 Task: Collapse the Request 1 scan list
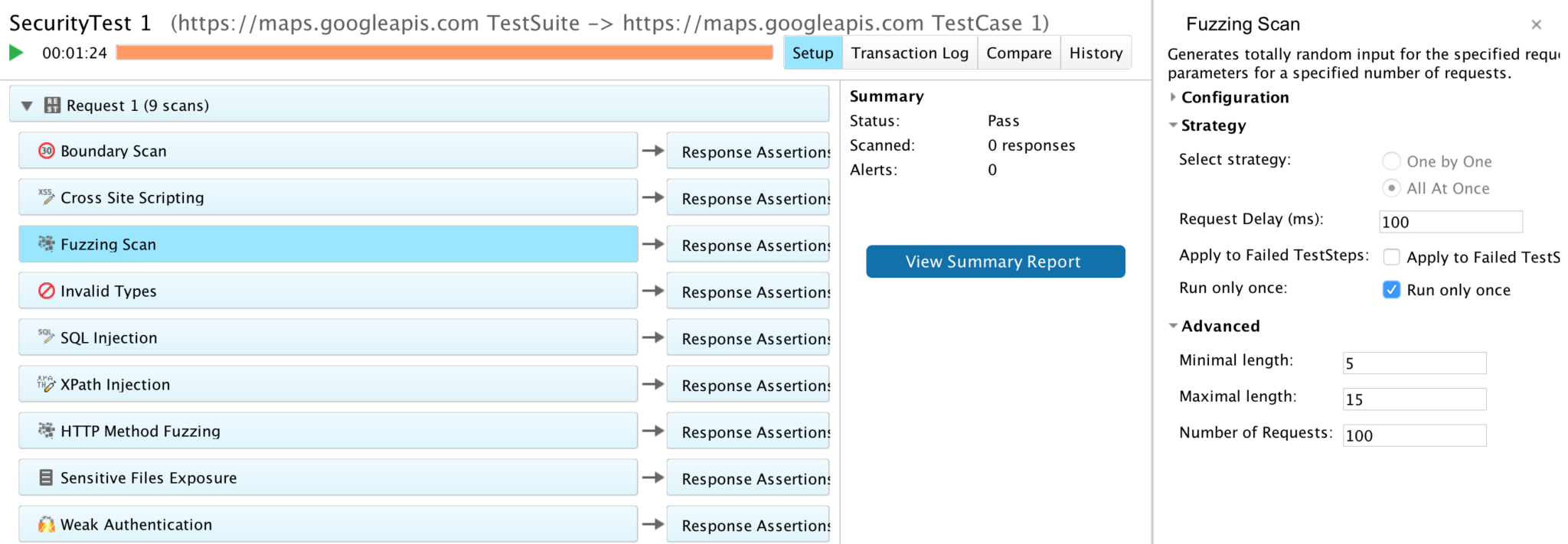tap(28, 105)
